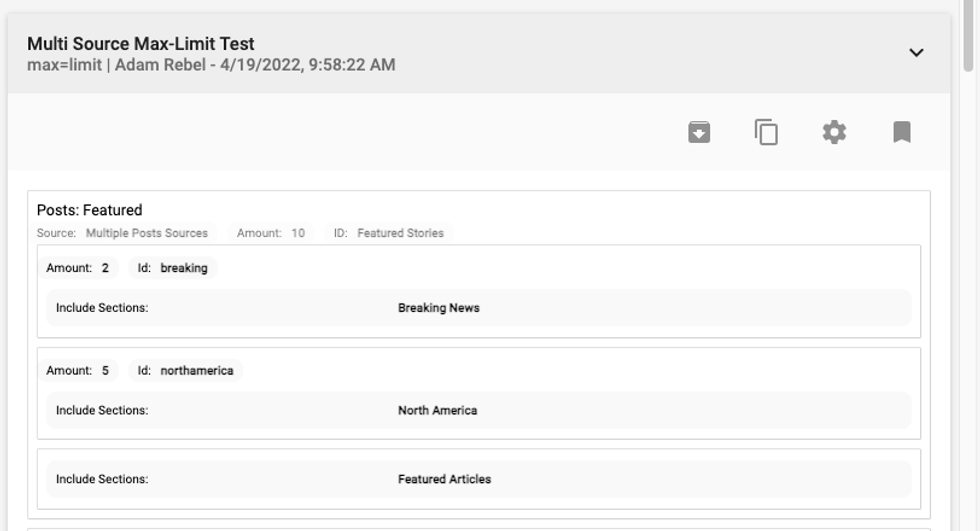
Task: Click the ID: Featured Stories chip
Action: click(x=391, y=233)
